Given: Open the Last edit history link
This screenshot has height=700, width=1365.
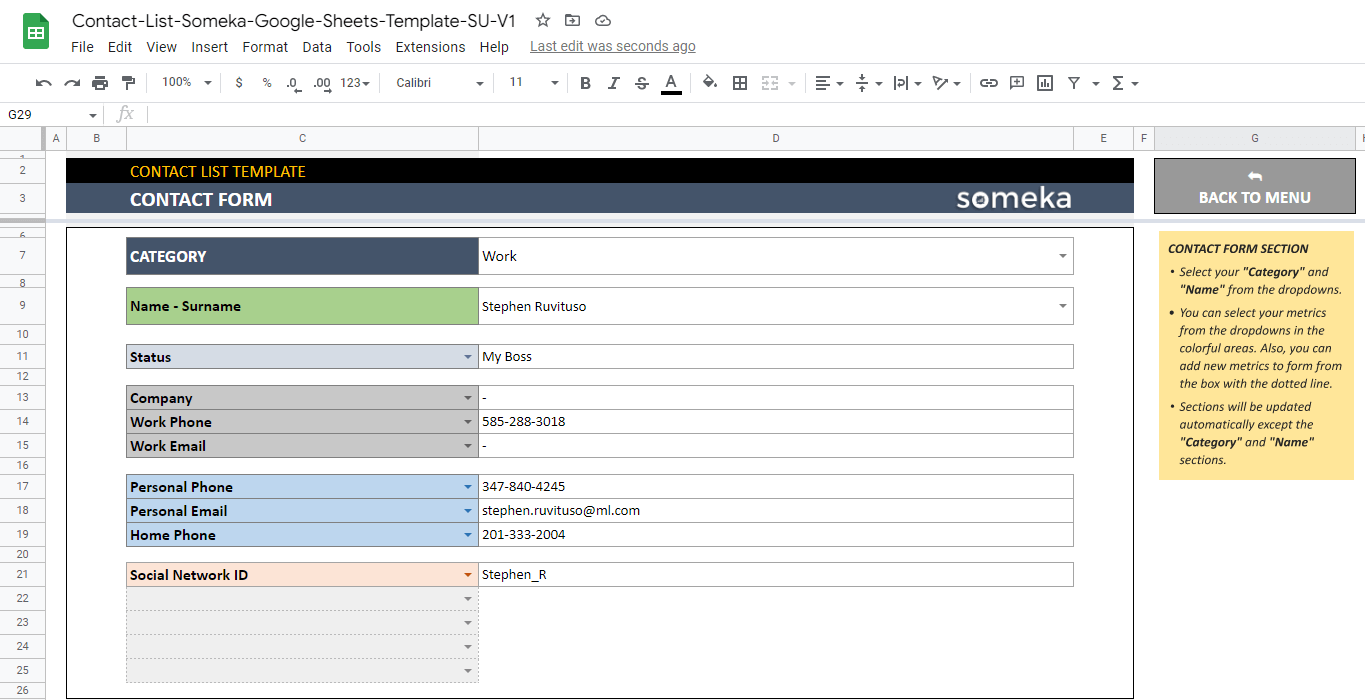Looking at the screenshot, I should pyautogui.click(x=613, y=46).
